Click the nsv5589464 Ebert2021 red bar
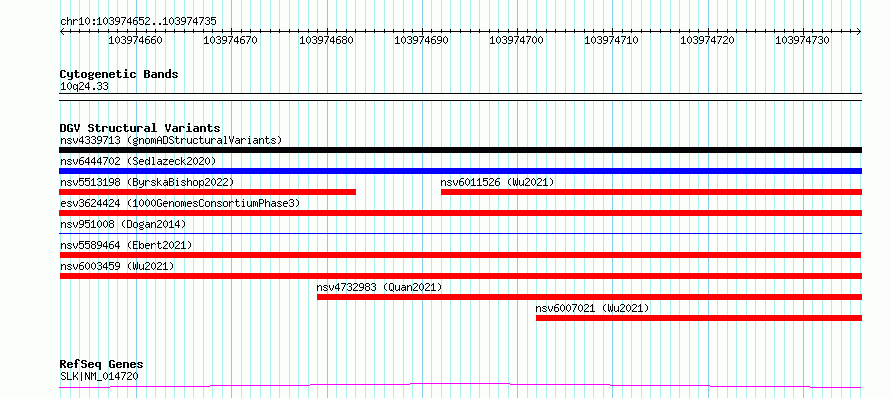 click(460, 255)
